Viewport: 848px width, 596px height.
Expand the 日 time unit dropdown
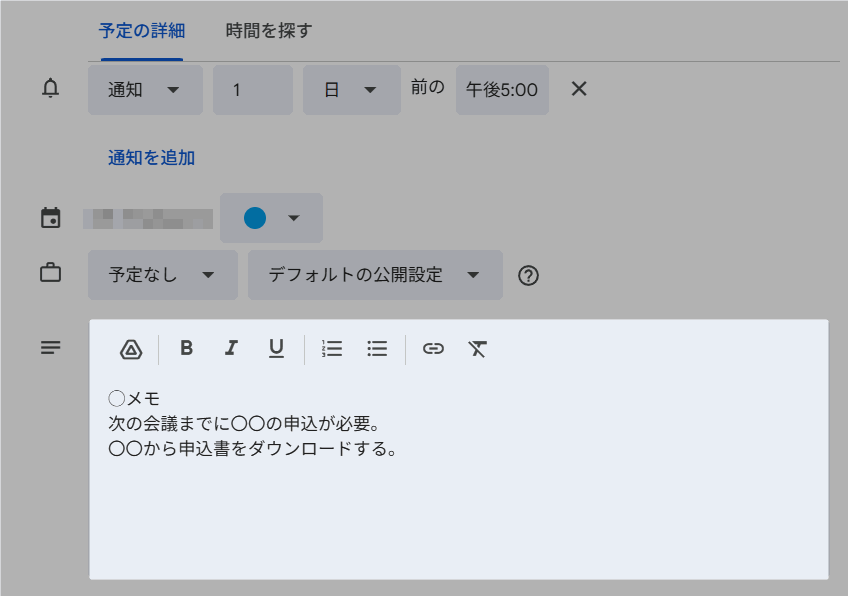pos(351,90)
